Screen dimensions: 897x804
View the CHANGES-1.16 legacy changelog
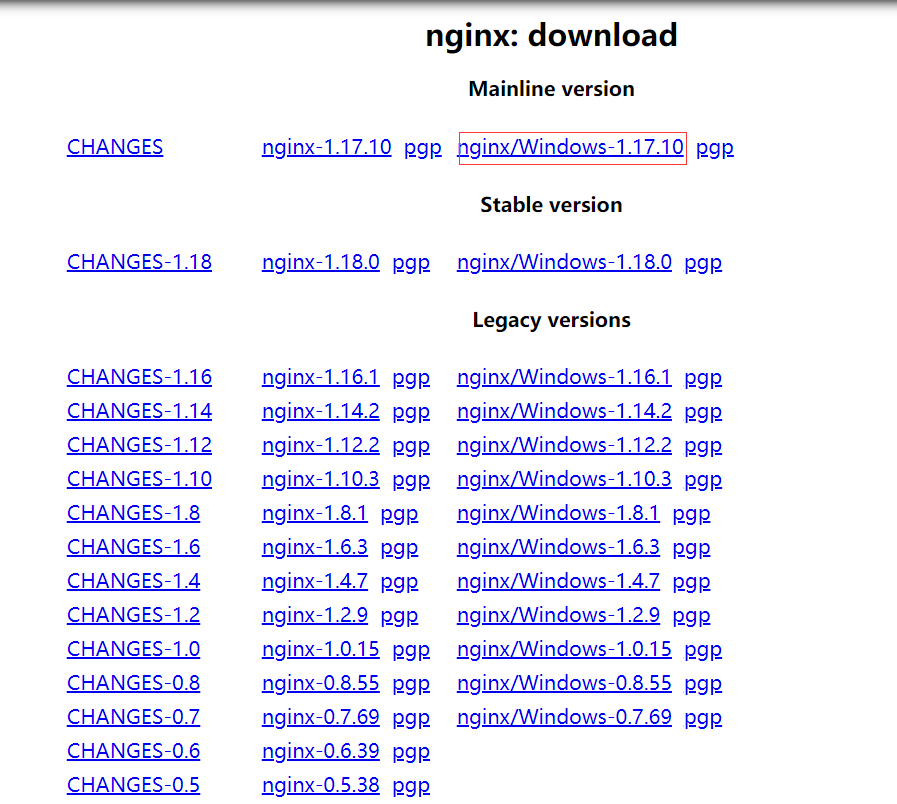pyautogui.click(x=139, y=377)
